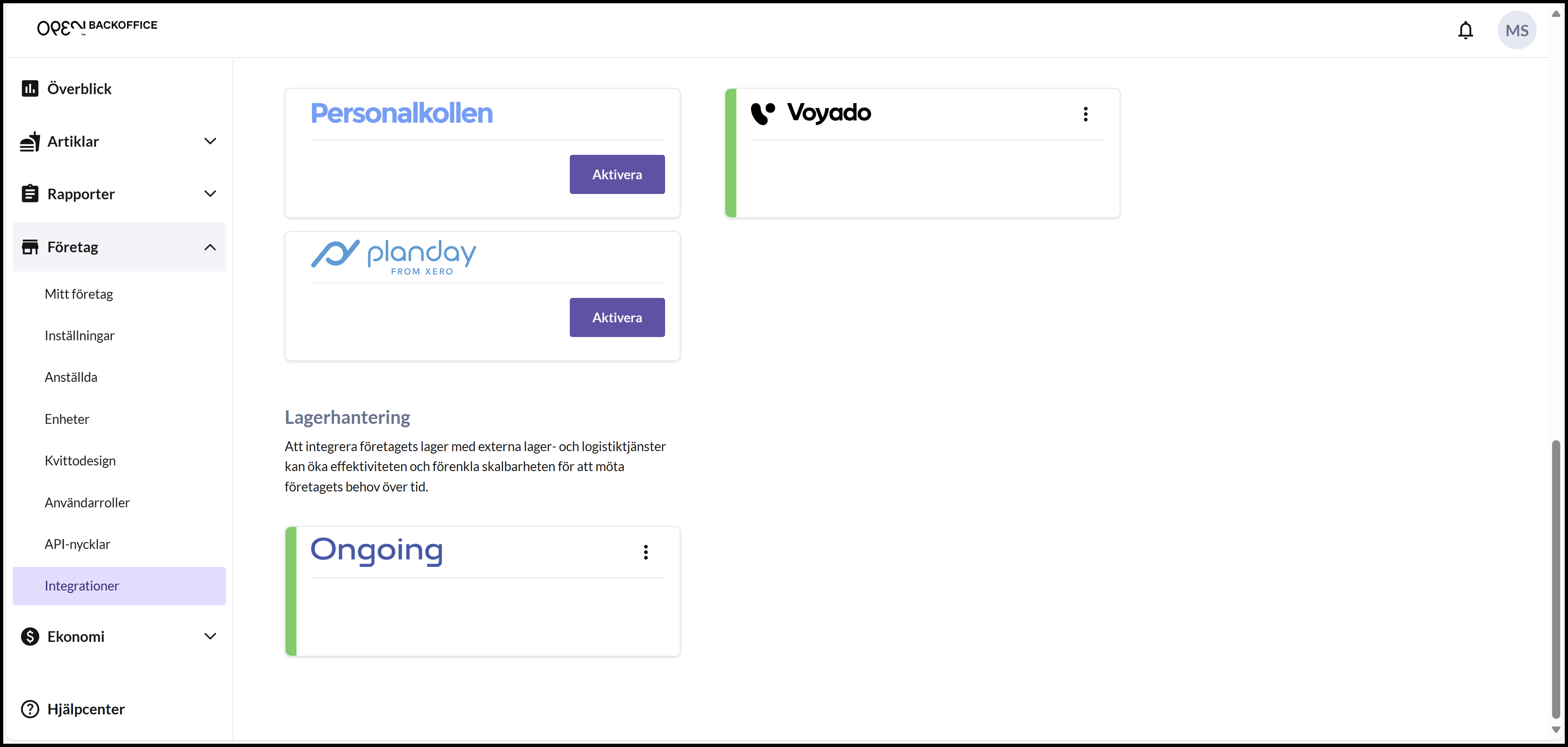The height and width of the screenshot is (747, 1568).
Task: Click the Hjälpcenter question mark icon
Action: [x=30, y=709]
